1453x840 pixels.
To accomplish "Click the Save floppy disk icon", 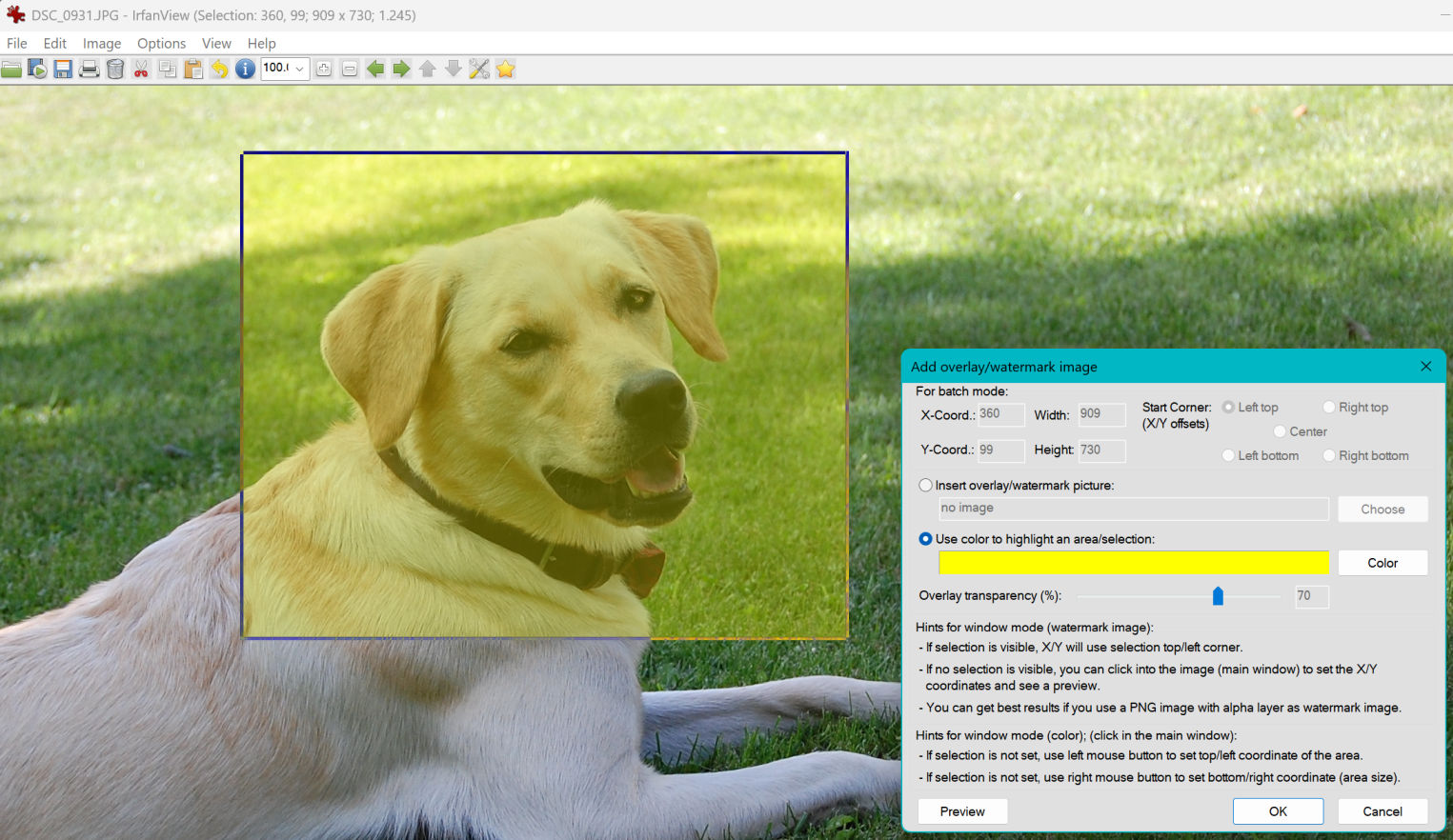I will coord(63,69).
